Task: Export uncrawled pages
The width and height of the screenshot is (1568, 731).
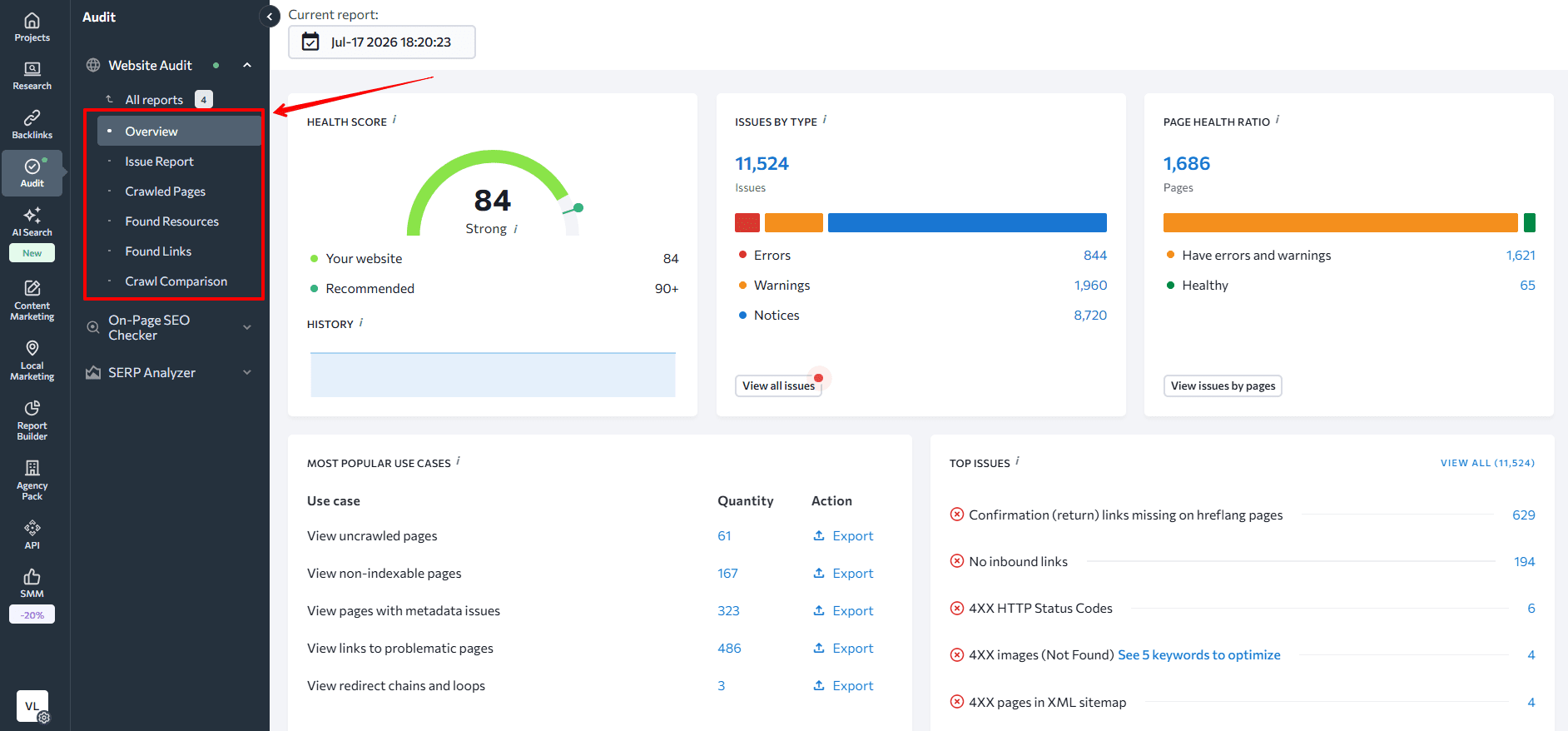Action: (x=843, y=535)
